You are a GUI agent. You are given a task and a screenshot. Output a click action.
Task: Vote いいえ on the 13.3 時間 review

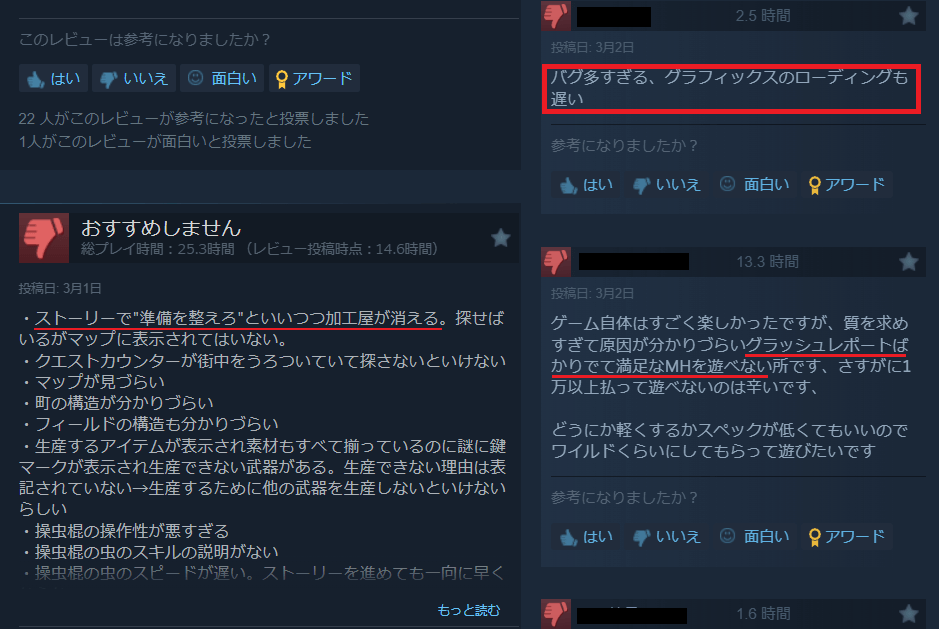[667, 536]
